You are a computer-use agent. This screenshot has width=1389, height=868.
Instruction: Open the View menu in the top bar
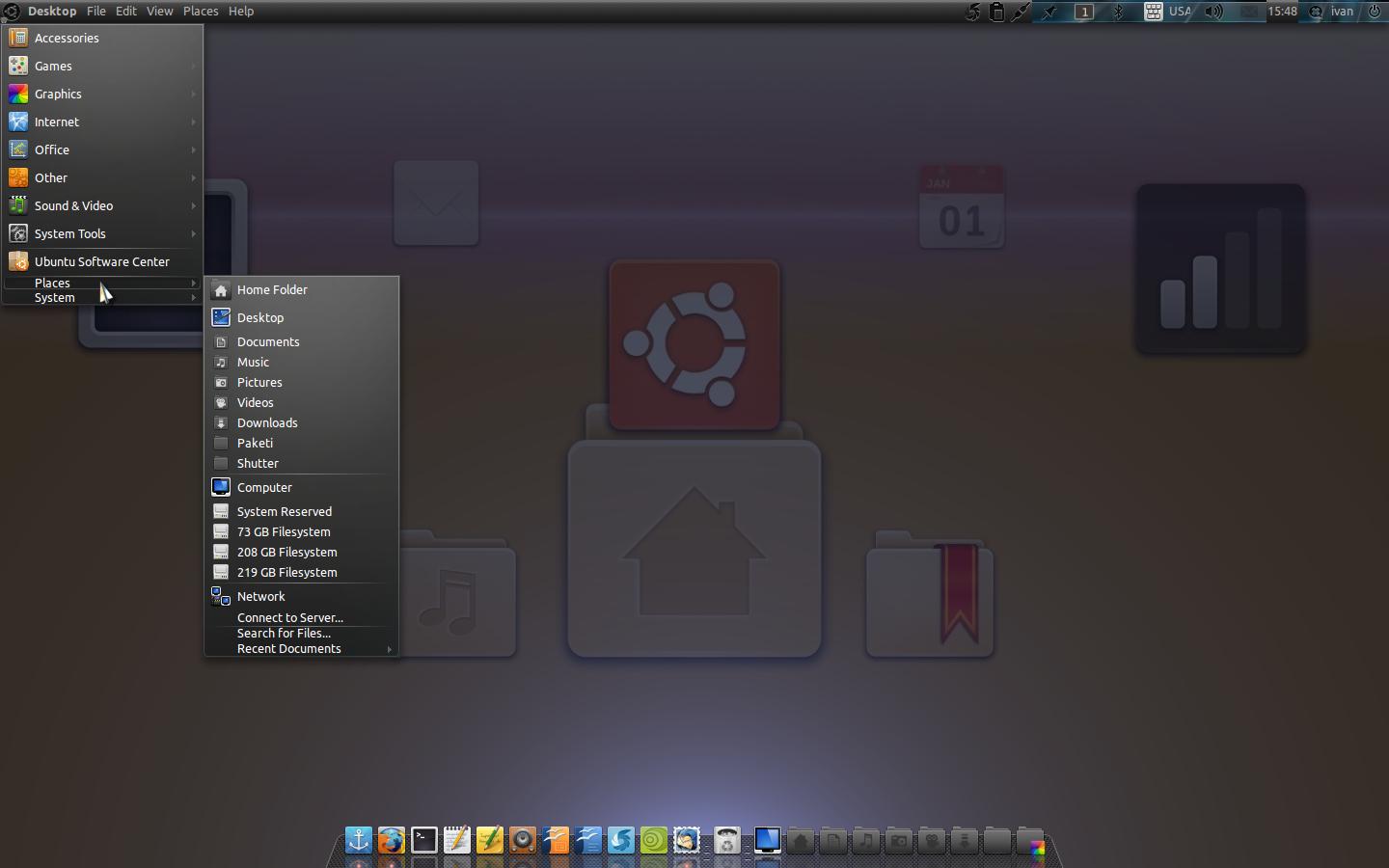click(x=159, y=12)
